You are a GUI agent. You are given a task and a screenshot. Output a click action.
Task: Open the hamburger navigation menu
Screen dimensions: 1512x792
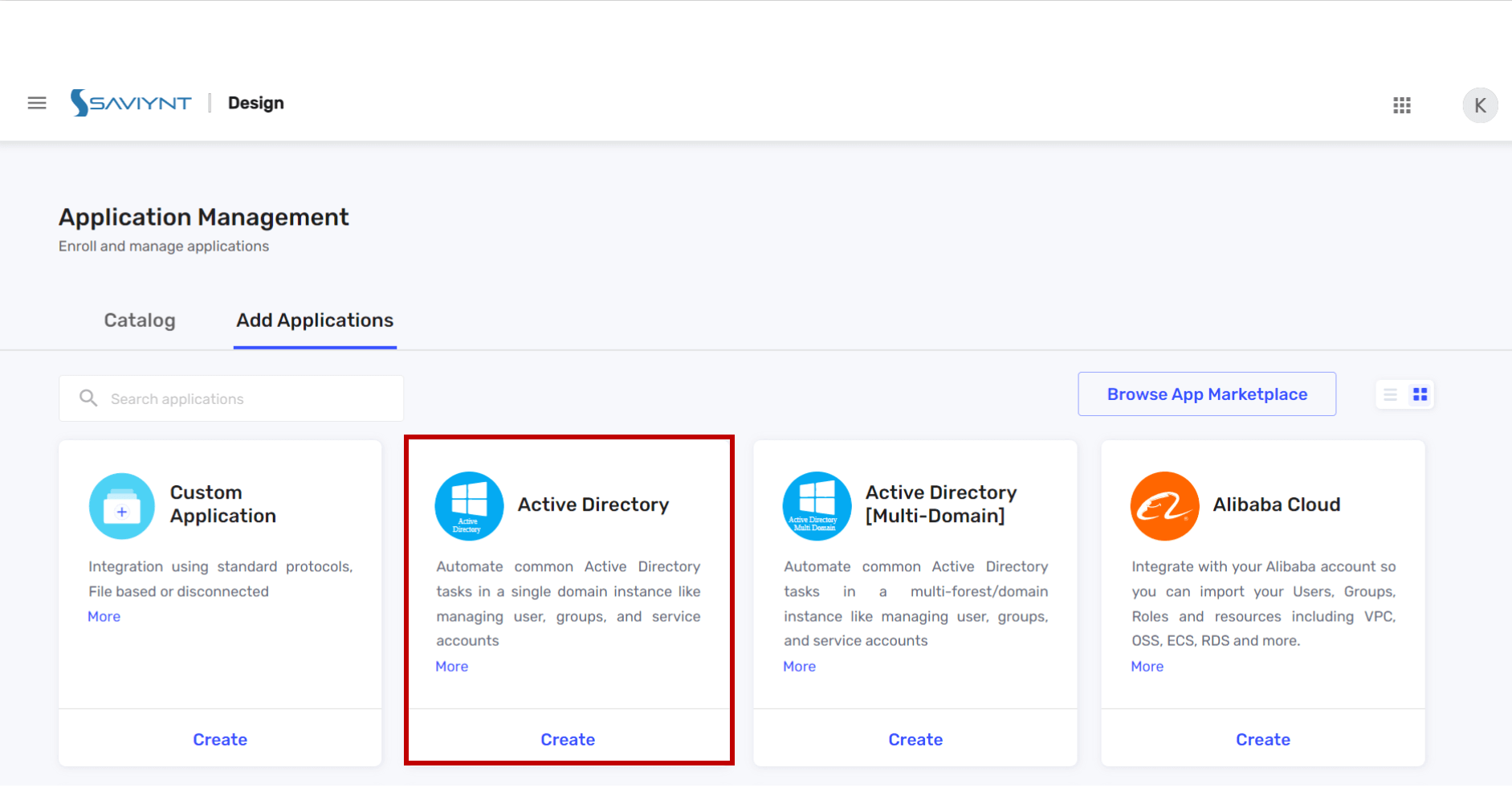(37, 103)
